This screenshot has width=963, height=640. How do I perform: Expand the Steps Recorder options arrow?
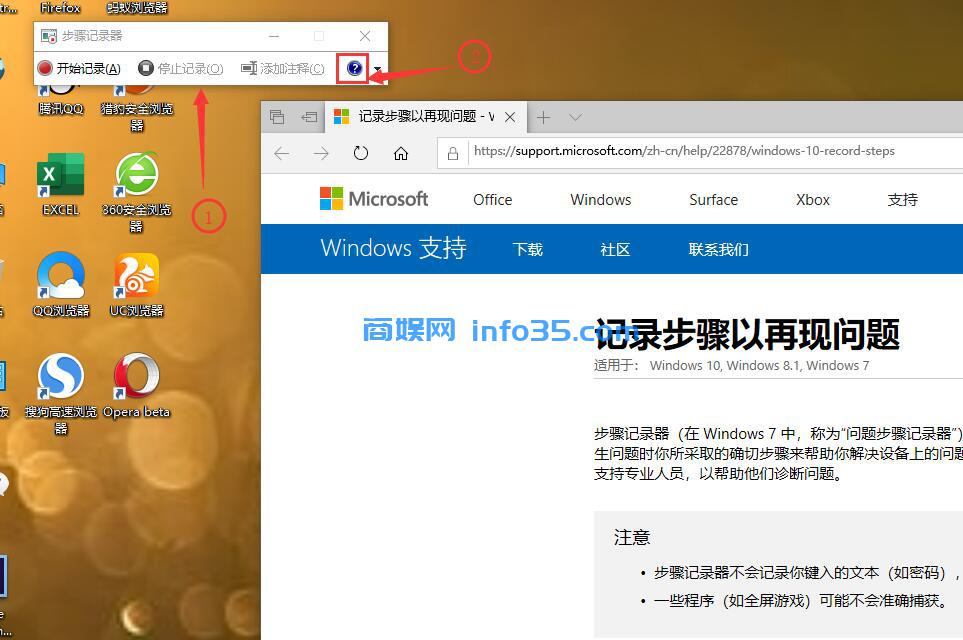coord(375,70)
